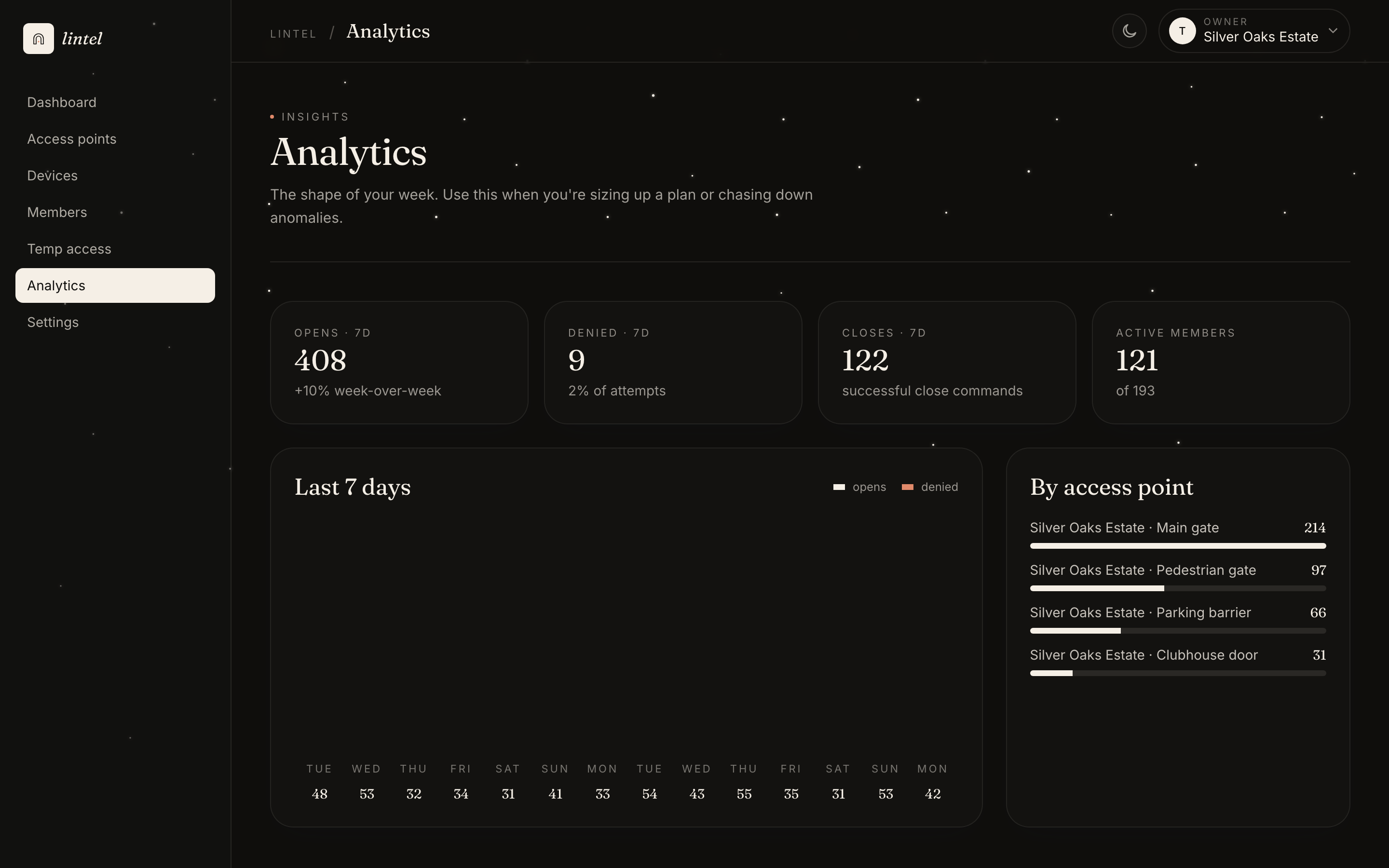Click the Main gate progress bar
Image resolution: width=1389 pixels, height=868 pixels.
click(1178, 546)
